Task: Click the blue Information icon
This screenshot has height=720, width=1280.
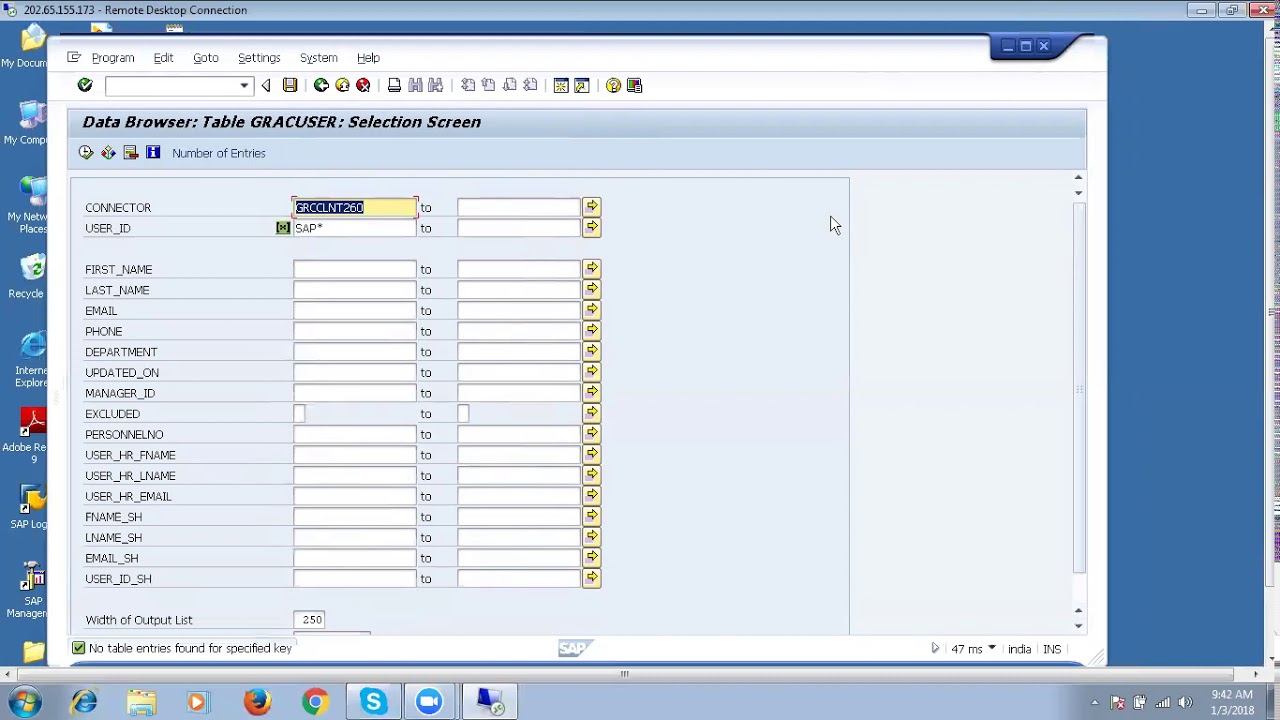Action: pyautogui.click(x=153, y=153)
